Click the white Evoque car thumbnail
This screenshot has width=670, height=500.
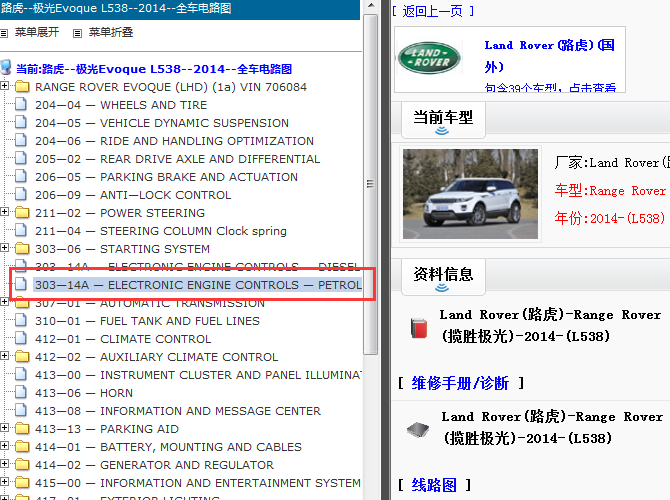pos(470,194)
